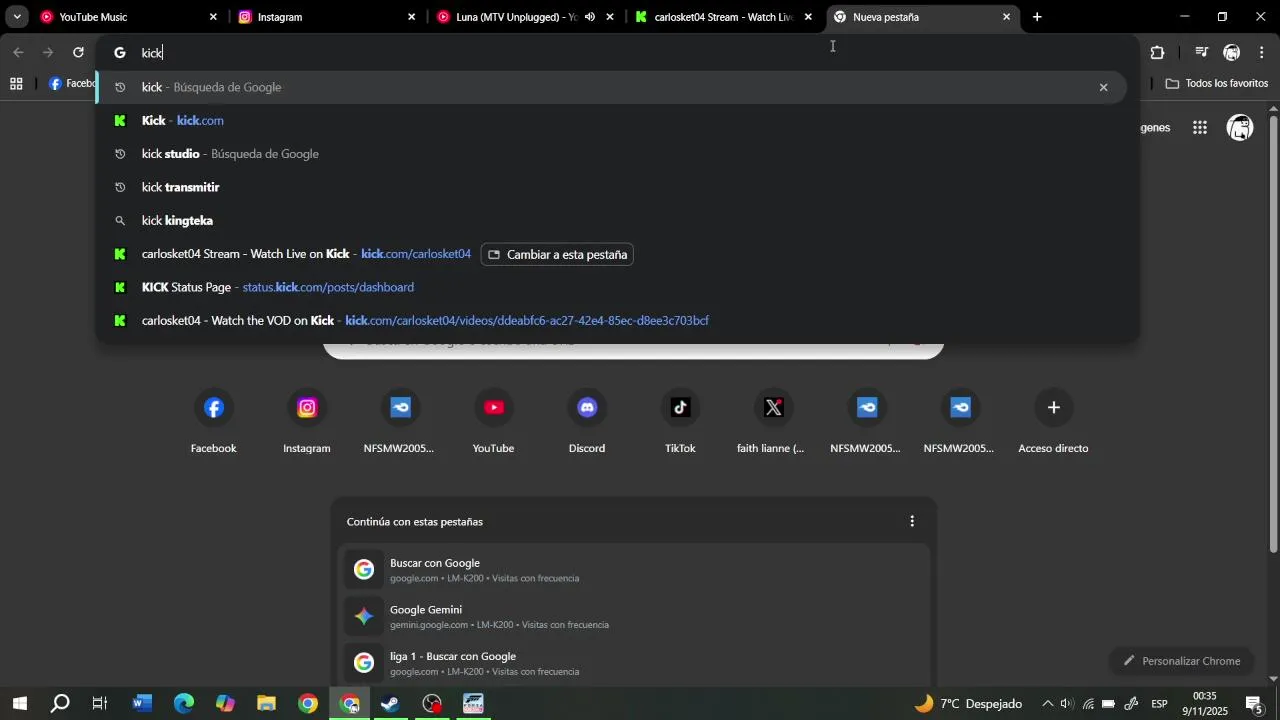The height and width of the screenshot is (720, 1280).
Task: Remove the 'kick' suggestion with X
Action: pyautogui.click(x=1104, y=87)
